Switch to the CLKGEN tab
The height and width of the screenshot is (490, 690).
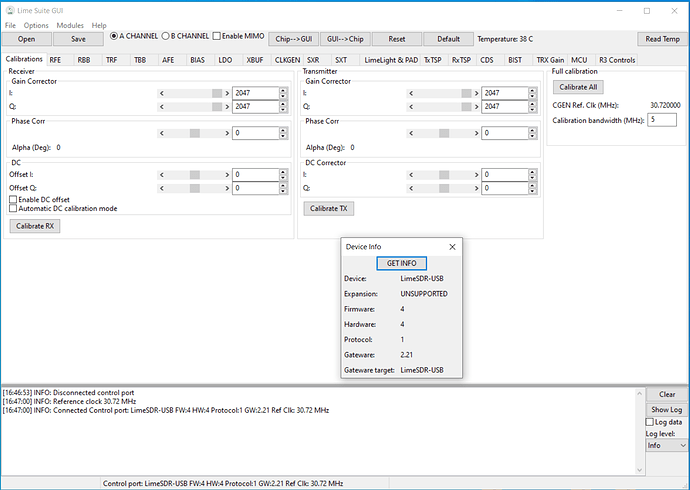tap(287, 60)
